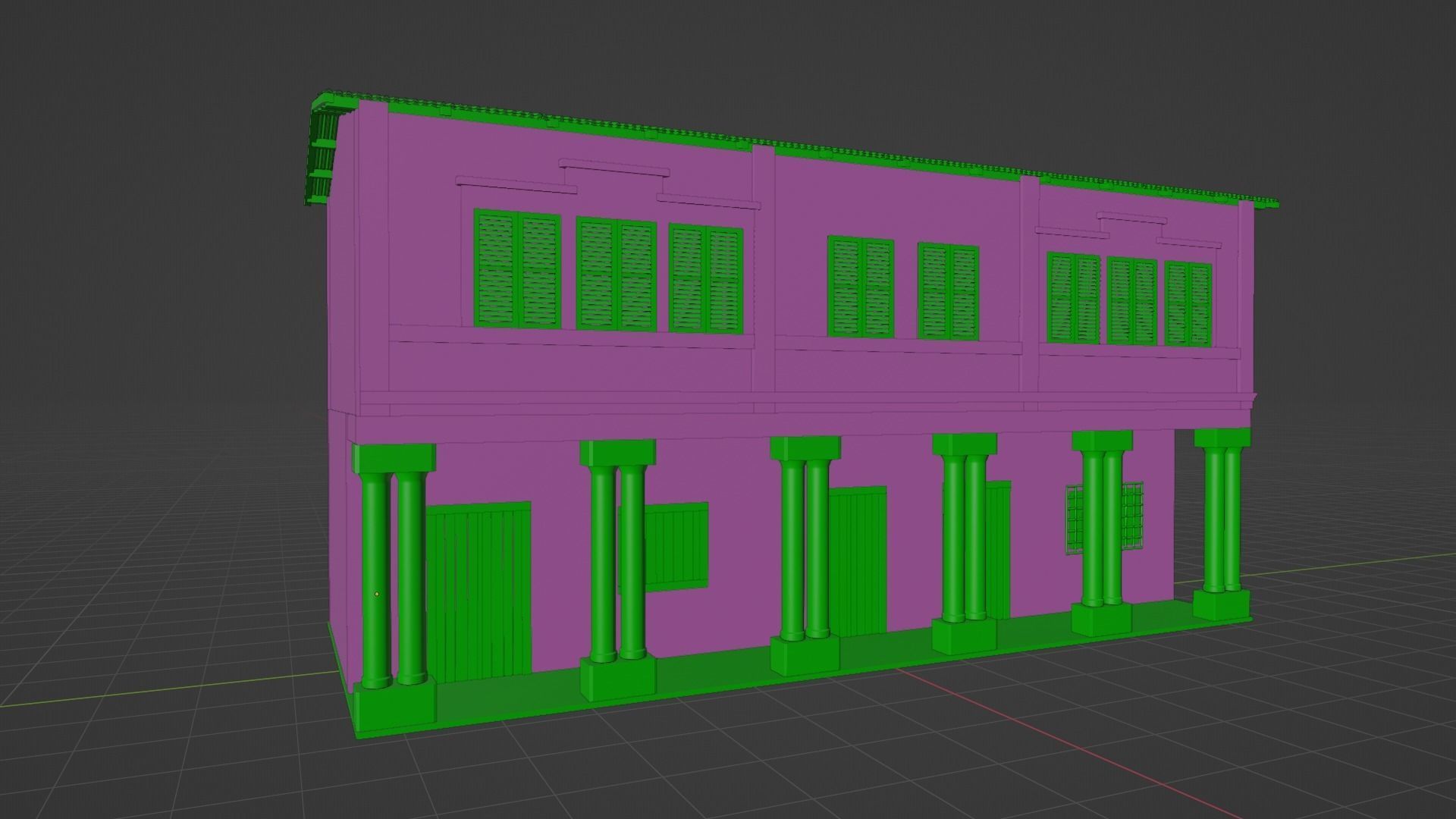
Task: Select the green tiled roof along the top
Action: (796, 148)
